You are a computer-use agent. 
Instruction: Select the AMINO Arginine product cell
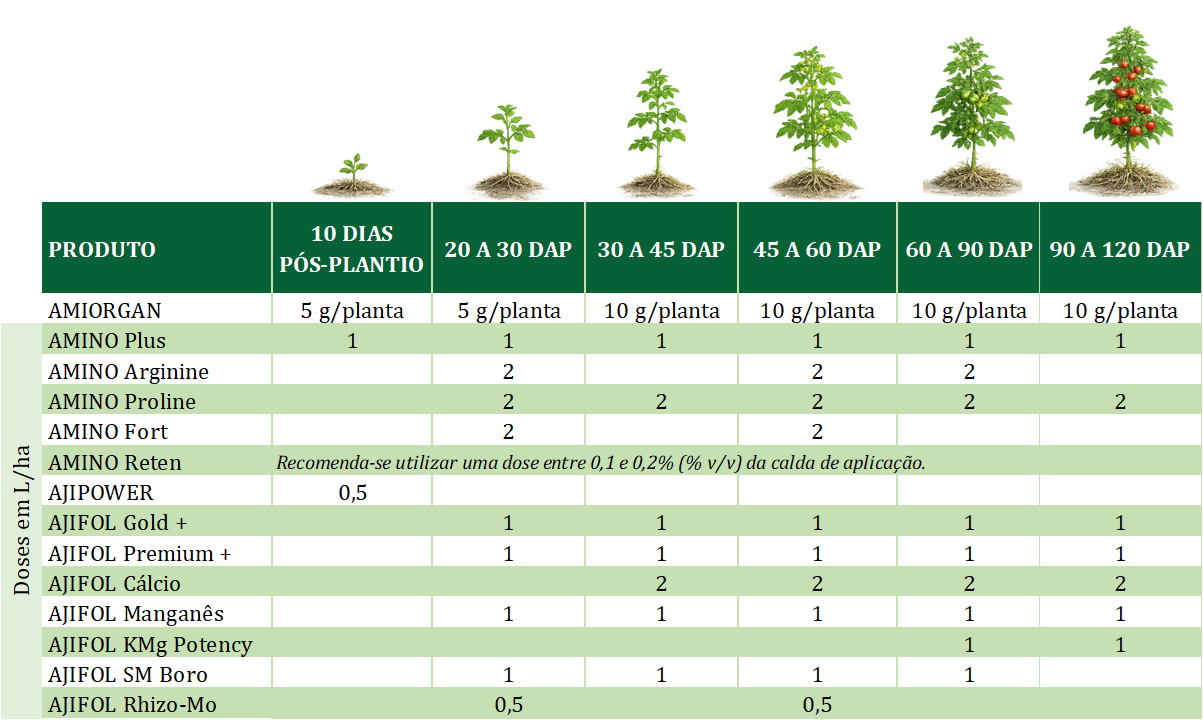pos(128,372)
